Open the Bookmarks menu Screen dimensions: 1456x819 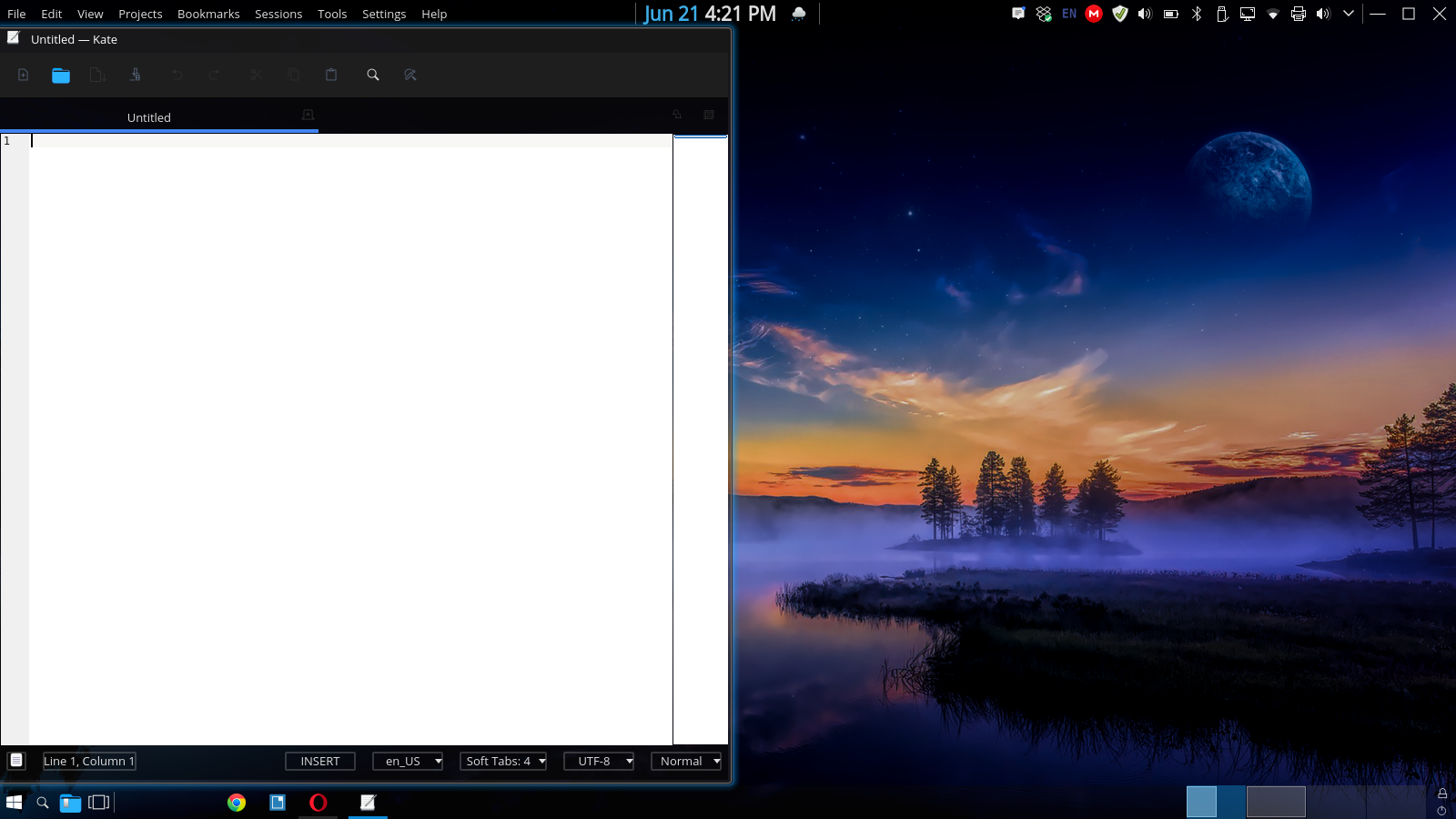(x=208, y=14)
